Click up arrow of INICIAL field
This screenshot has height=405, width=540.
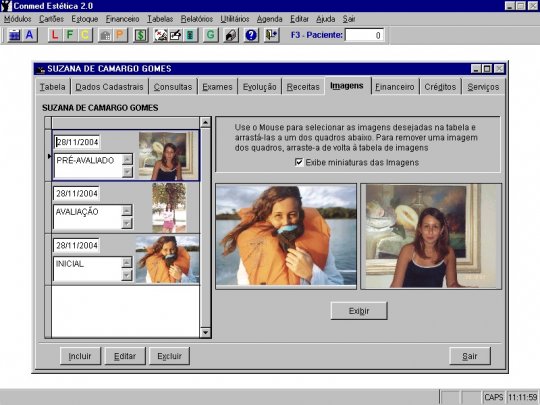[127, 262]
